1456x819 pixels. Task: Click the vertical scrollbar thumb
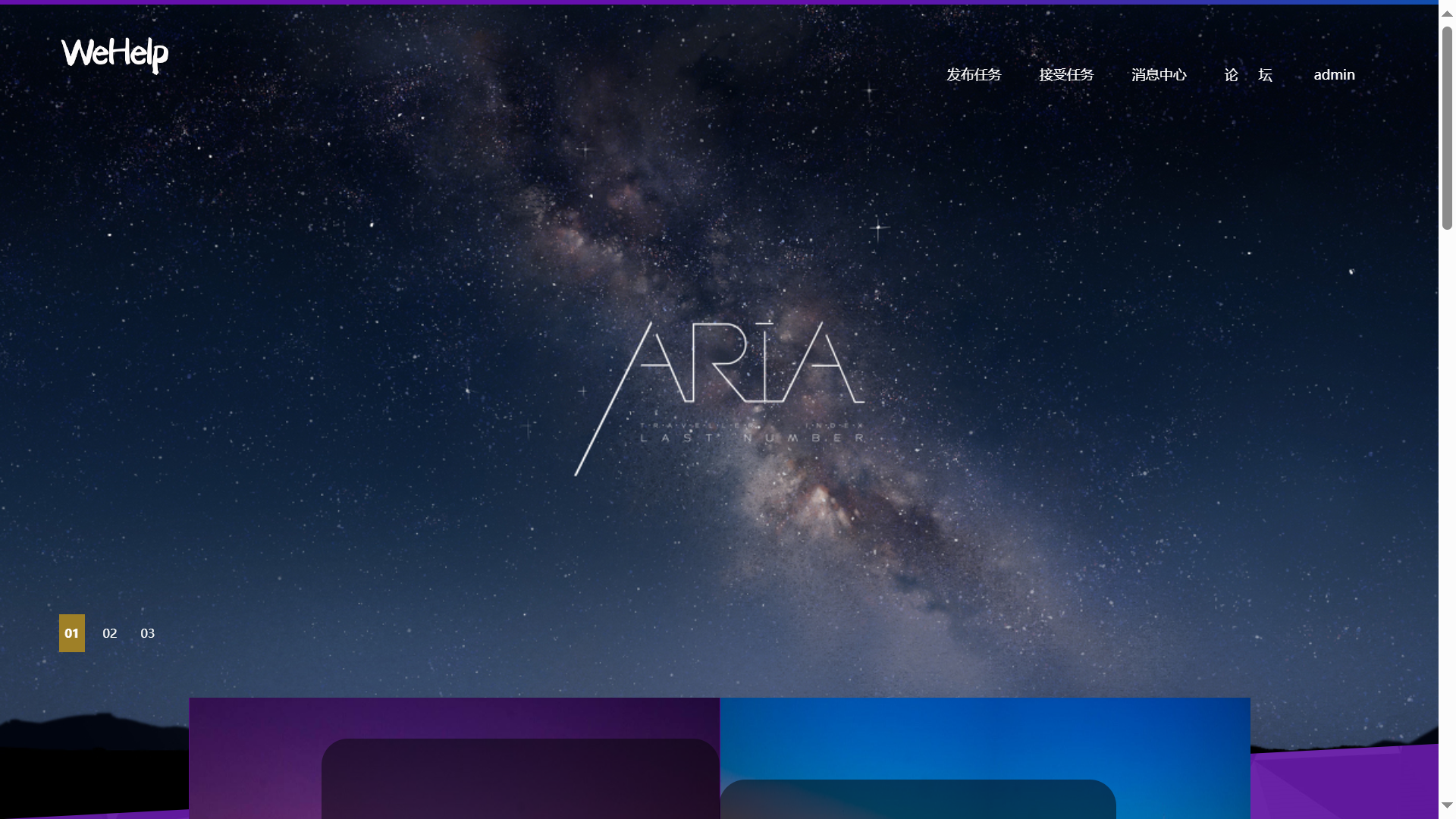1447,127
